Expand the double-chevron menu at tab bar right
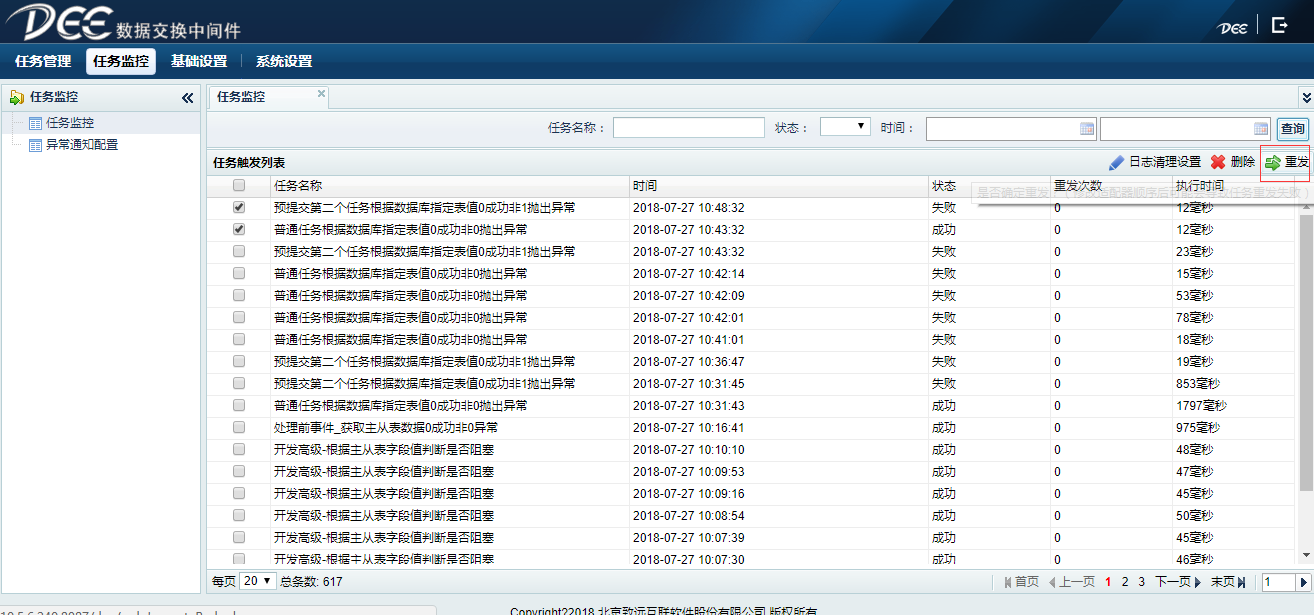 1306,97
